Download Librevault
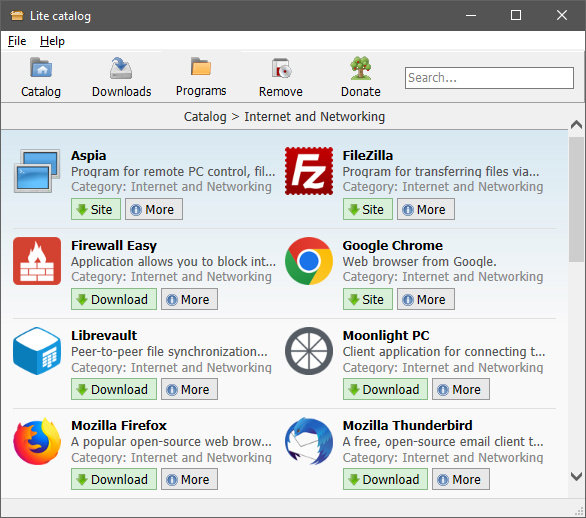This screenshot has height=518, width=586. tap(114, 389)
